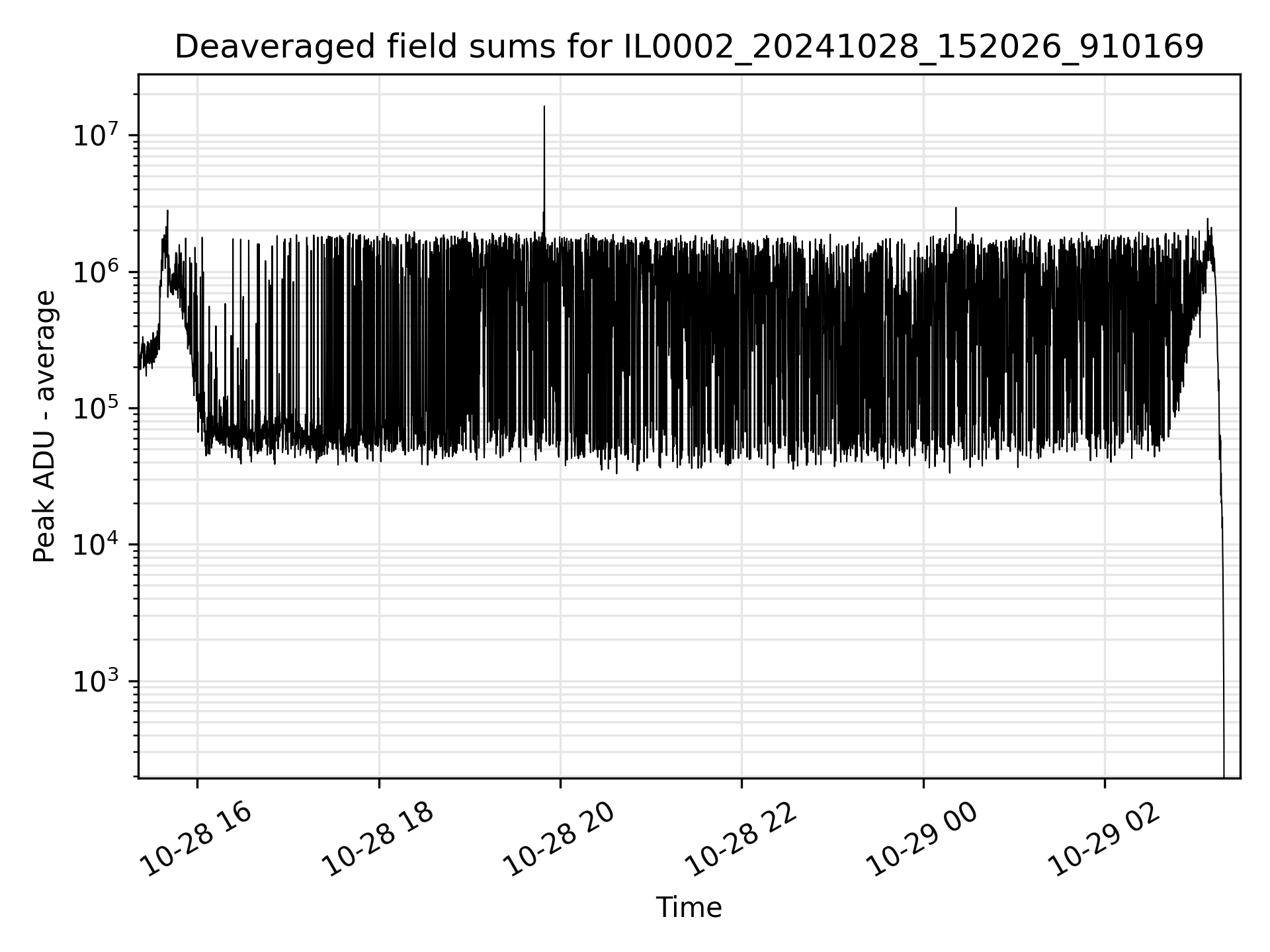This screenshot has height=952, width=1270.
Task: Click the tallest spike peak above 10^7
Action: point(544,107)
